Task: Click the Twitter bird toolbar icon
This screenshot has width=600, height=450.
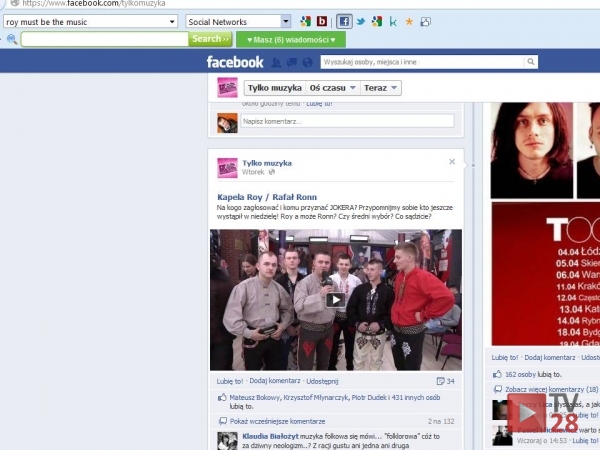Action: (361, 21)
